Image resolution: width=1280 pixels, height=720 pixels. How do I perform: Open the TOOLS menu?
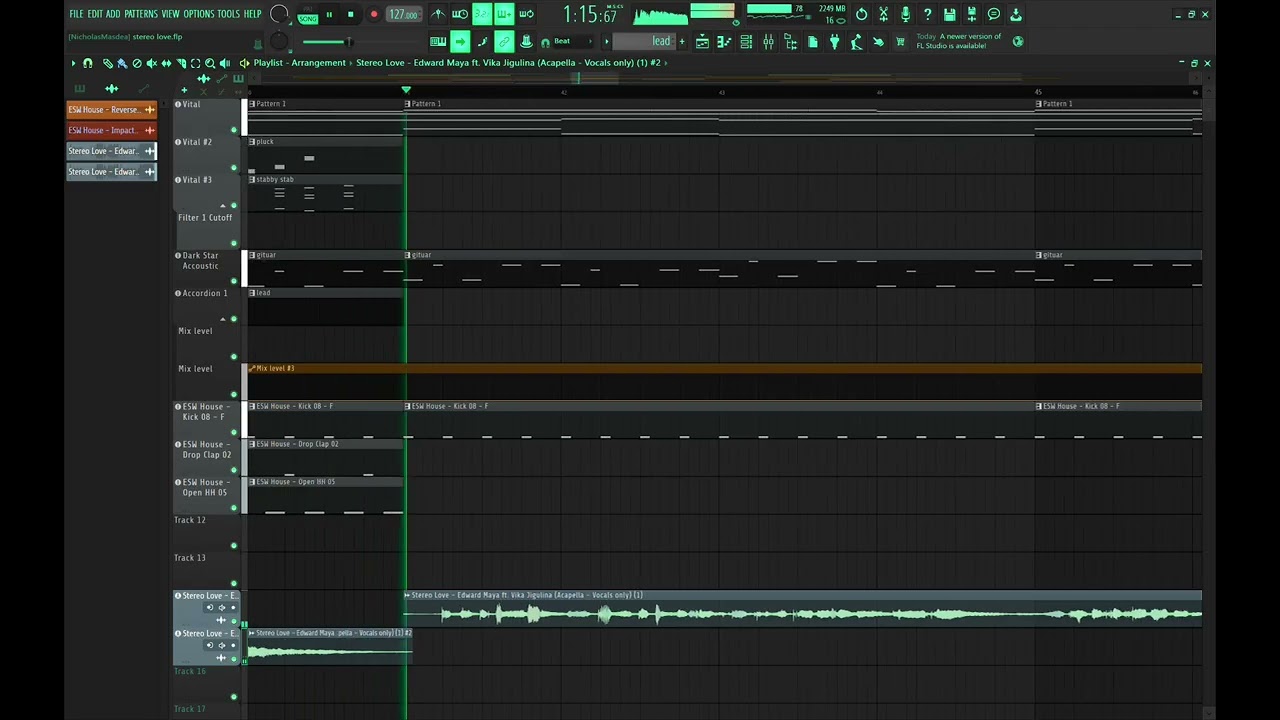(x=229, y=14)
